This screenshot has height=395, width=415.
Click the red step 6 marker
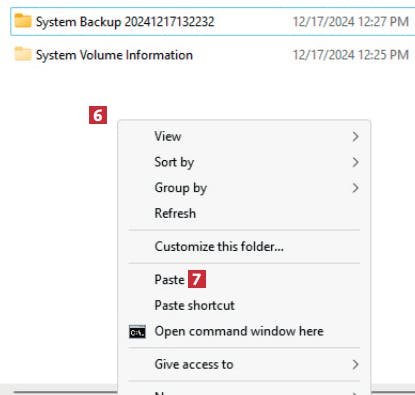click(x=98, y=115)
